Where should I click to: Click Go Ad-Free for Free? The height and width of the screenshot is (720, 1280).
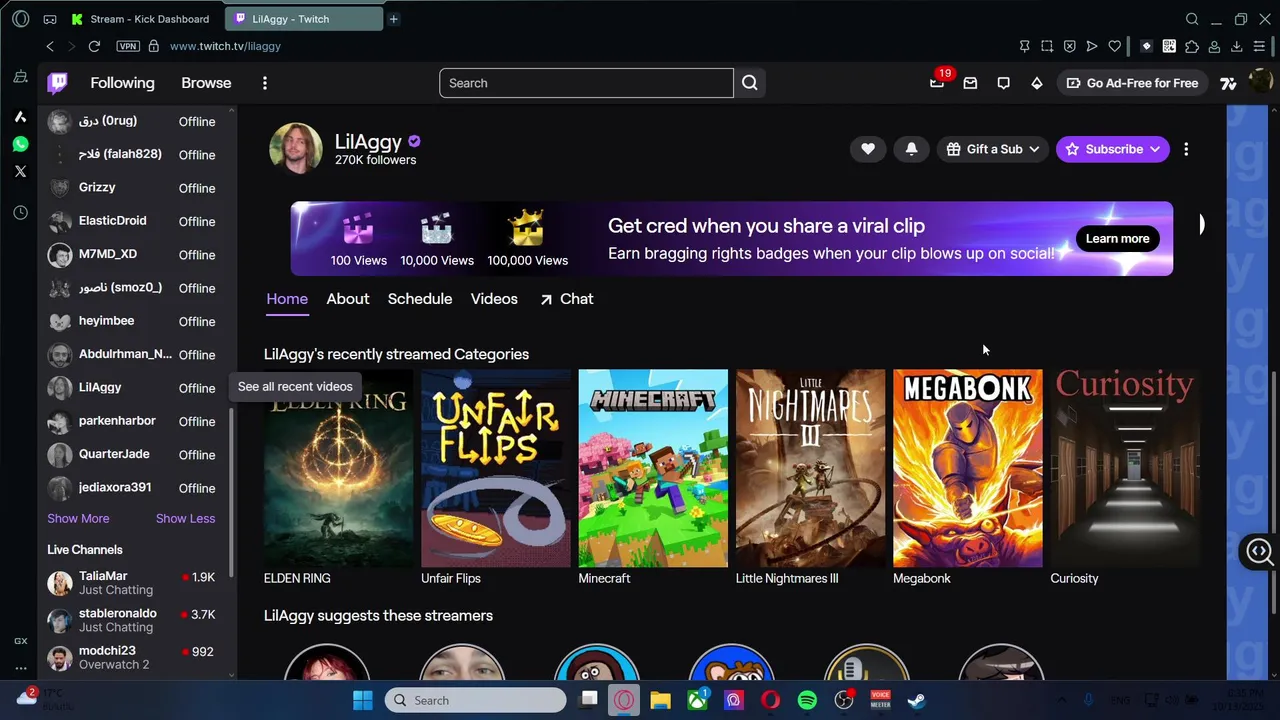pos(1131,83)
